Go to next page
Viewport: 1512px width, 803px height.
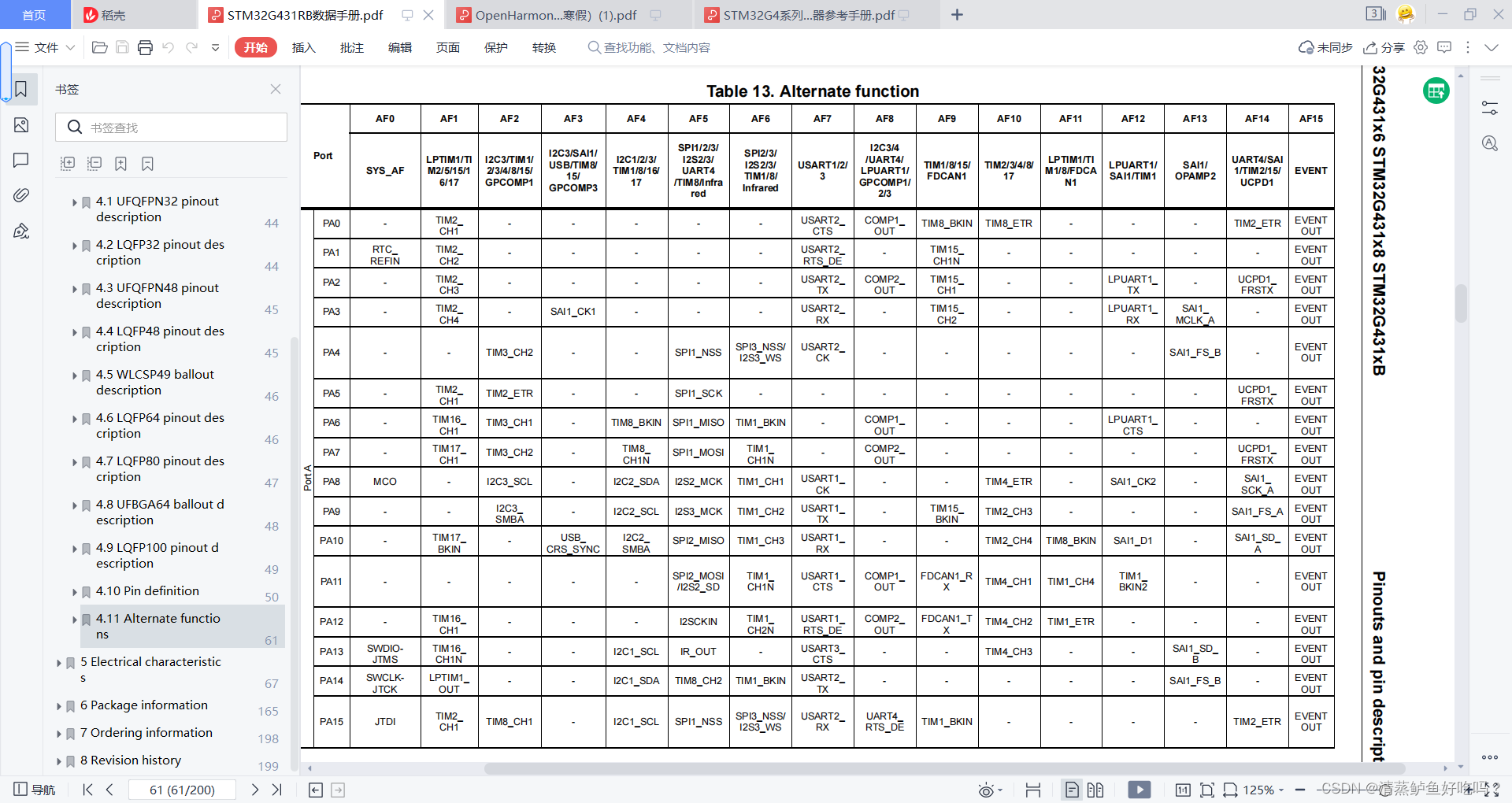coord(254,790)
